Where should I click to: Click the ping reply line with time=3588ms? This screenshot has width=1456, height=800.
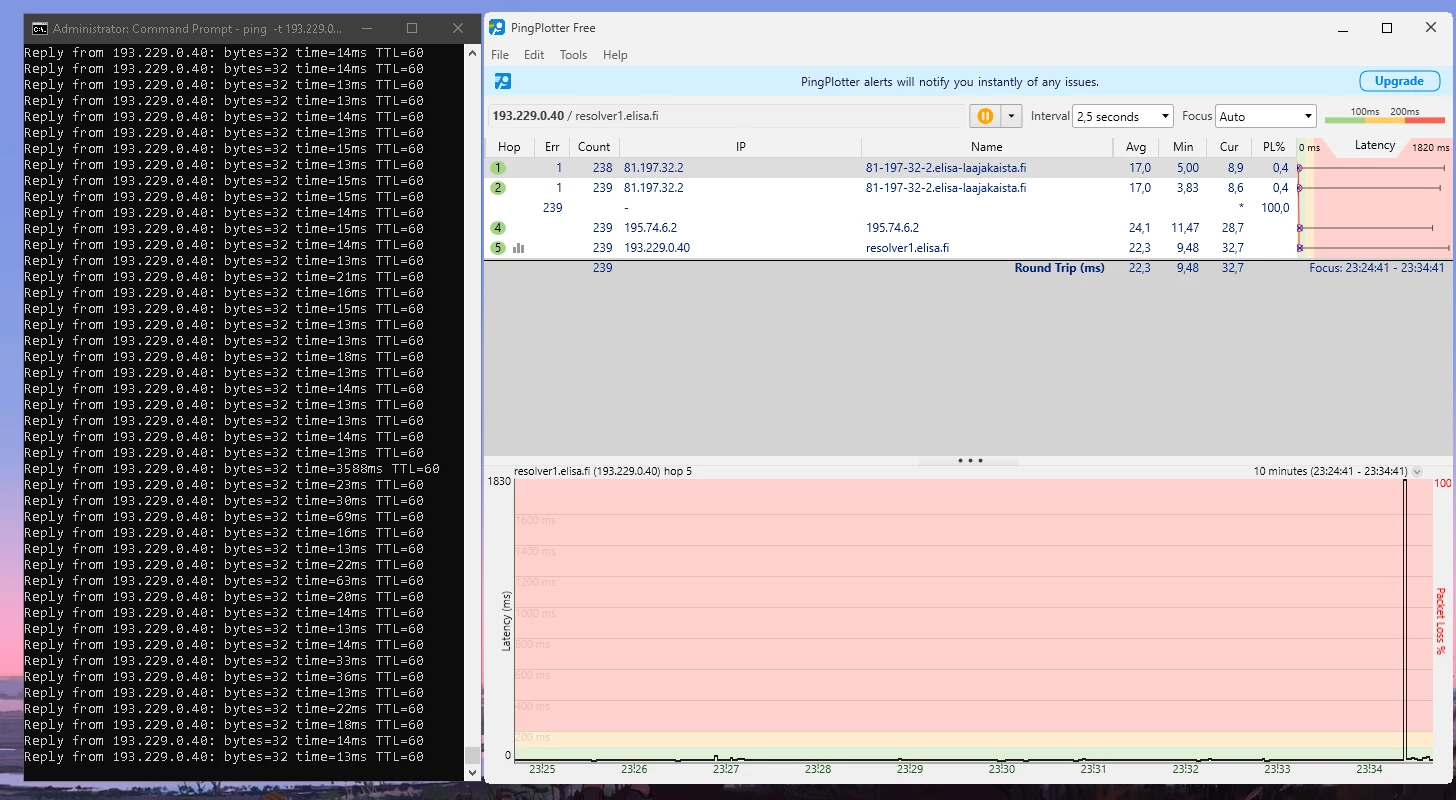231,469
